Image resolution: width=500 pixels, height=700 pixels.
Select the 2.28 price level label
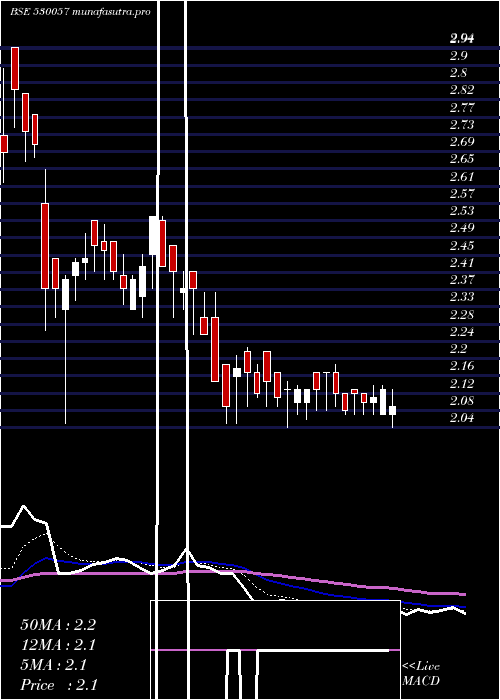462,315
